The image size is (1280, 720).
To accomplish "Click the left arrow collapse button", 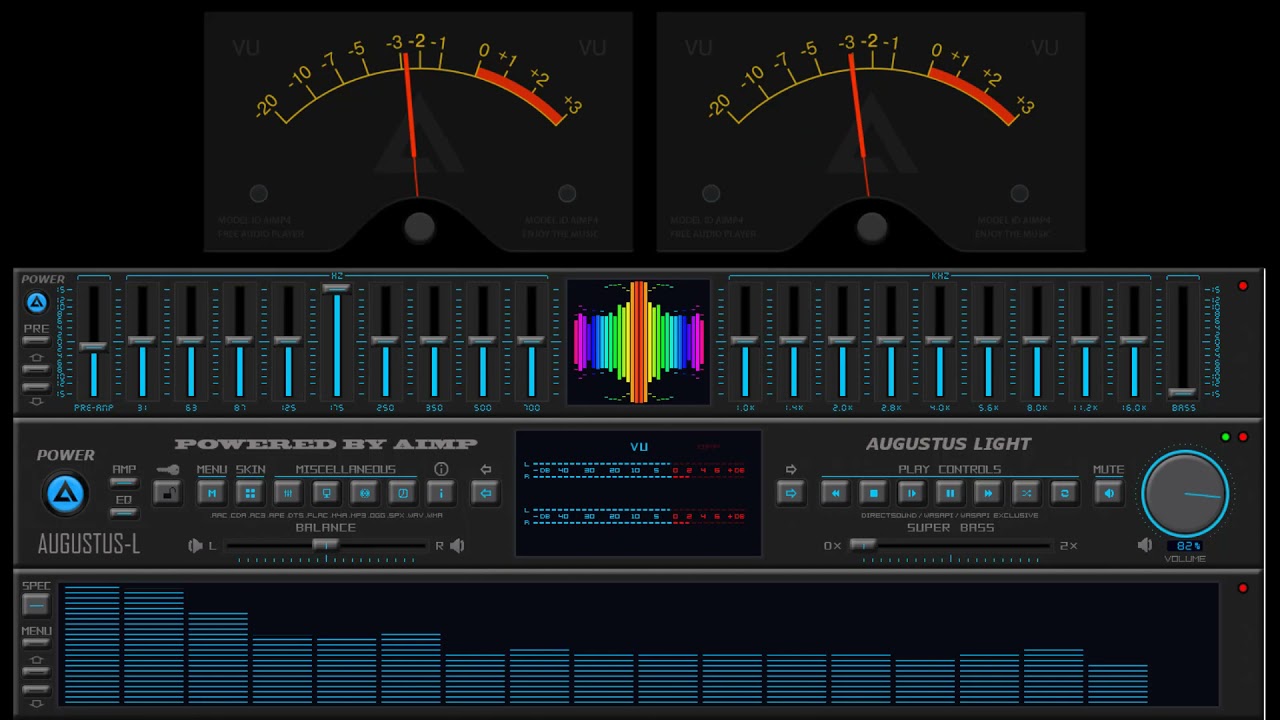I will (x=485, y=493).
